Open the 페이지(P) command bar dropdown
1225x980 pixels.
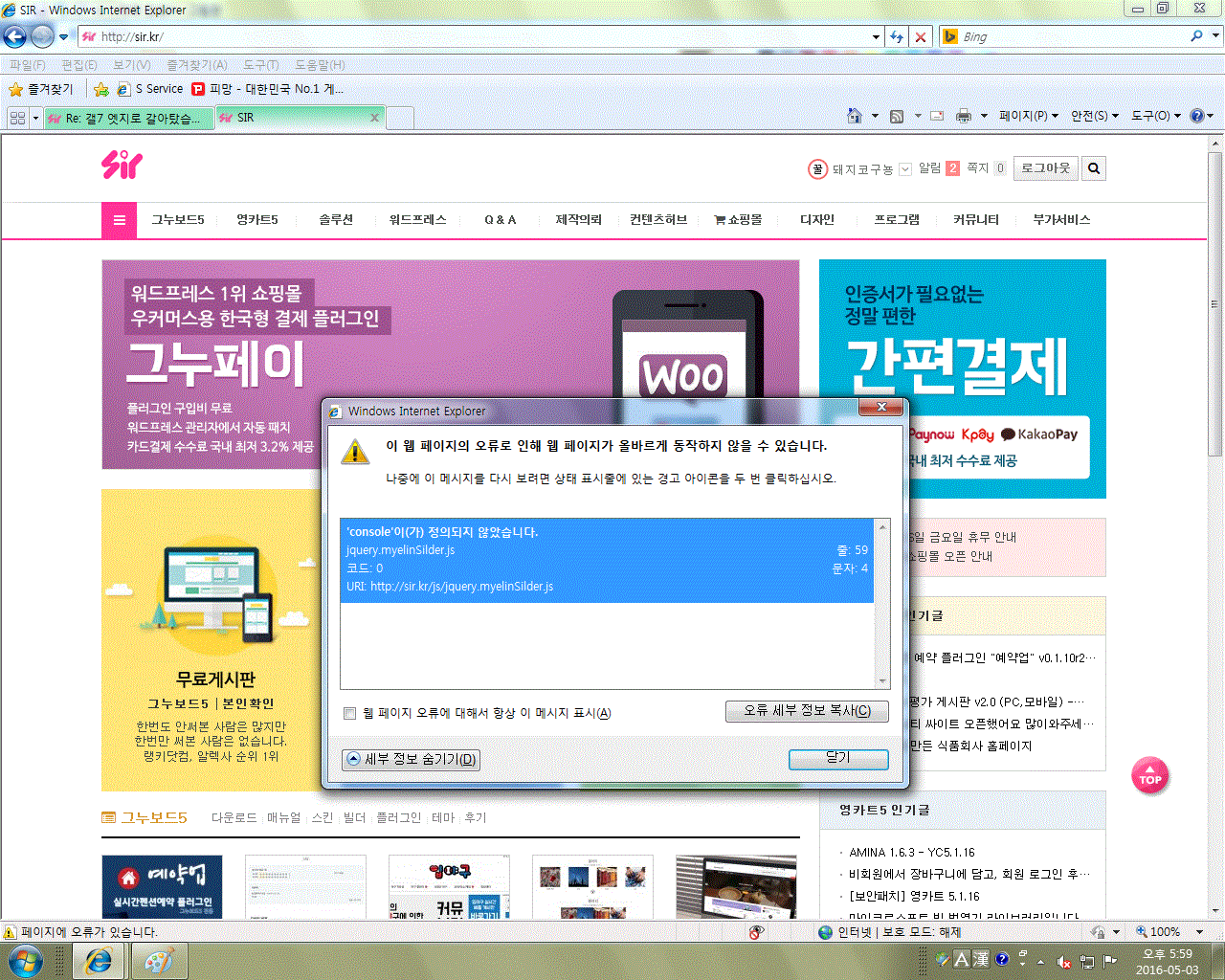tap(1029, 116)
